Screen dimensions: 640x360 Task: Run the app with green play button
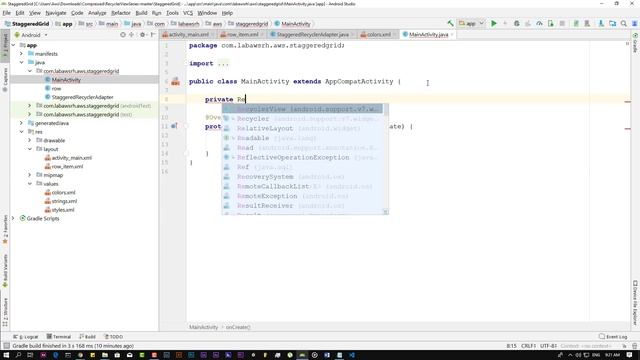coord(494,24)
